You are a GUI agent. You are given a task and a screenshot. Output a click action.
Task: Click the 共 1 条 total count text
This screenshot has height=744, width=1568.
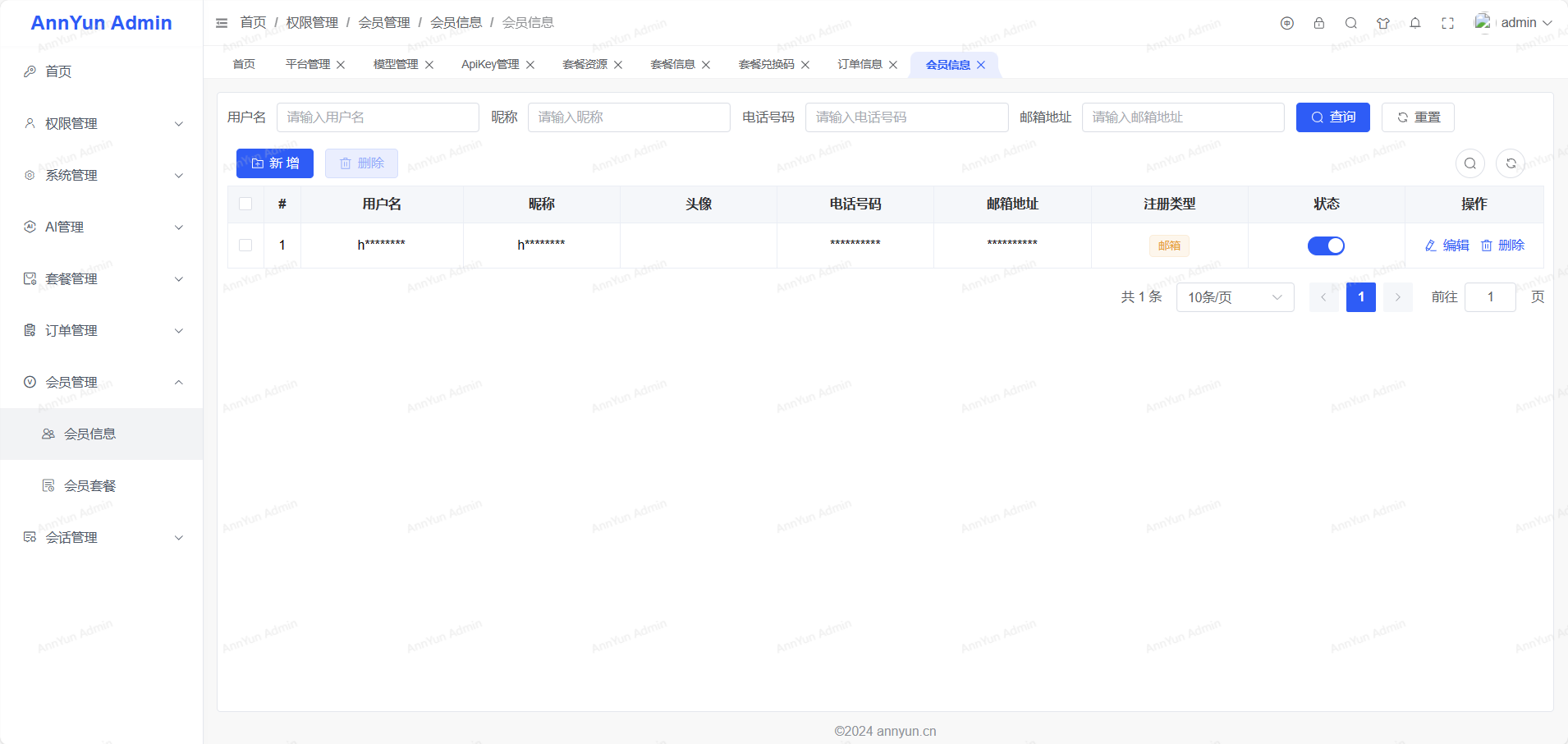(x=1141, y=297)
